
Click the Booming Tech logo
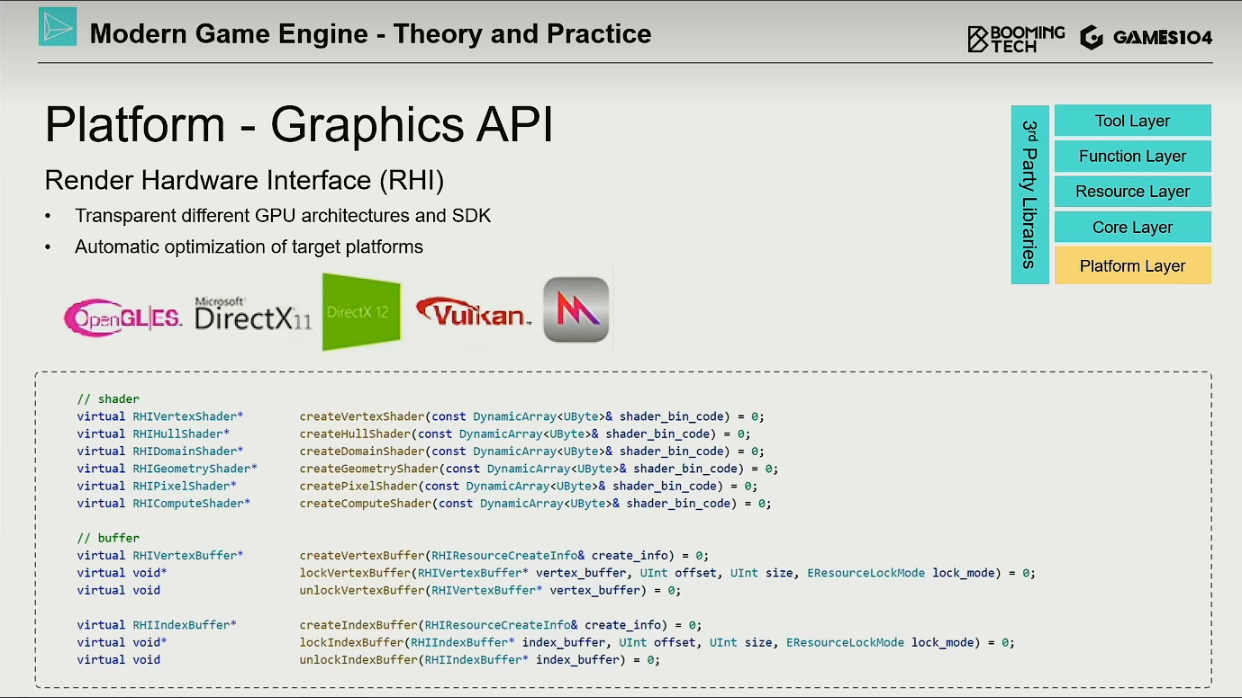tap(1016, 38)
